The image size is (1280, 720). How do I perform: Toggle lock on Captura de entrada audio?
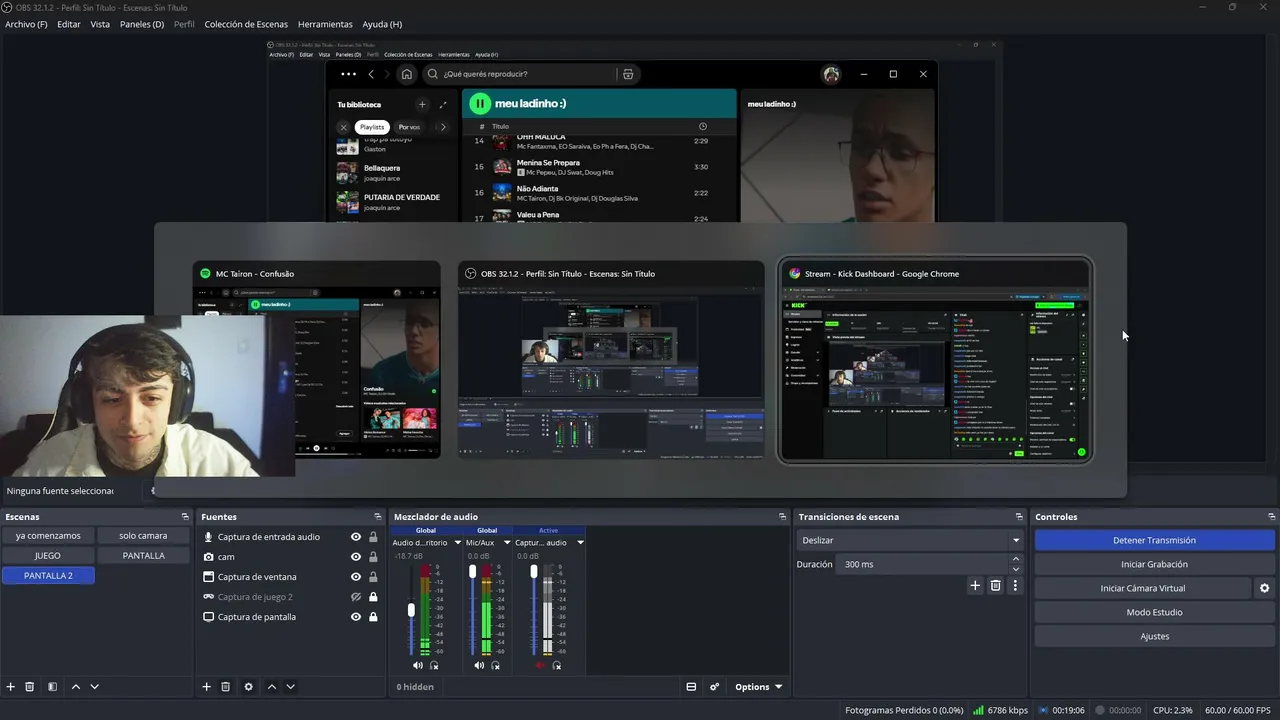coord(373,537)
